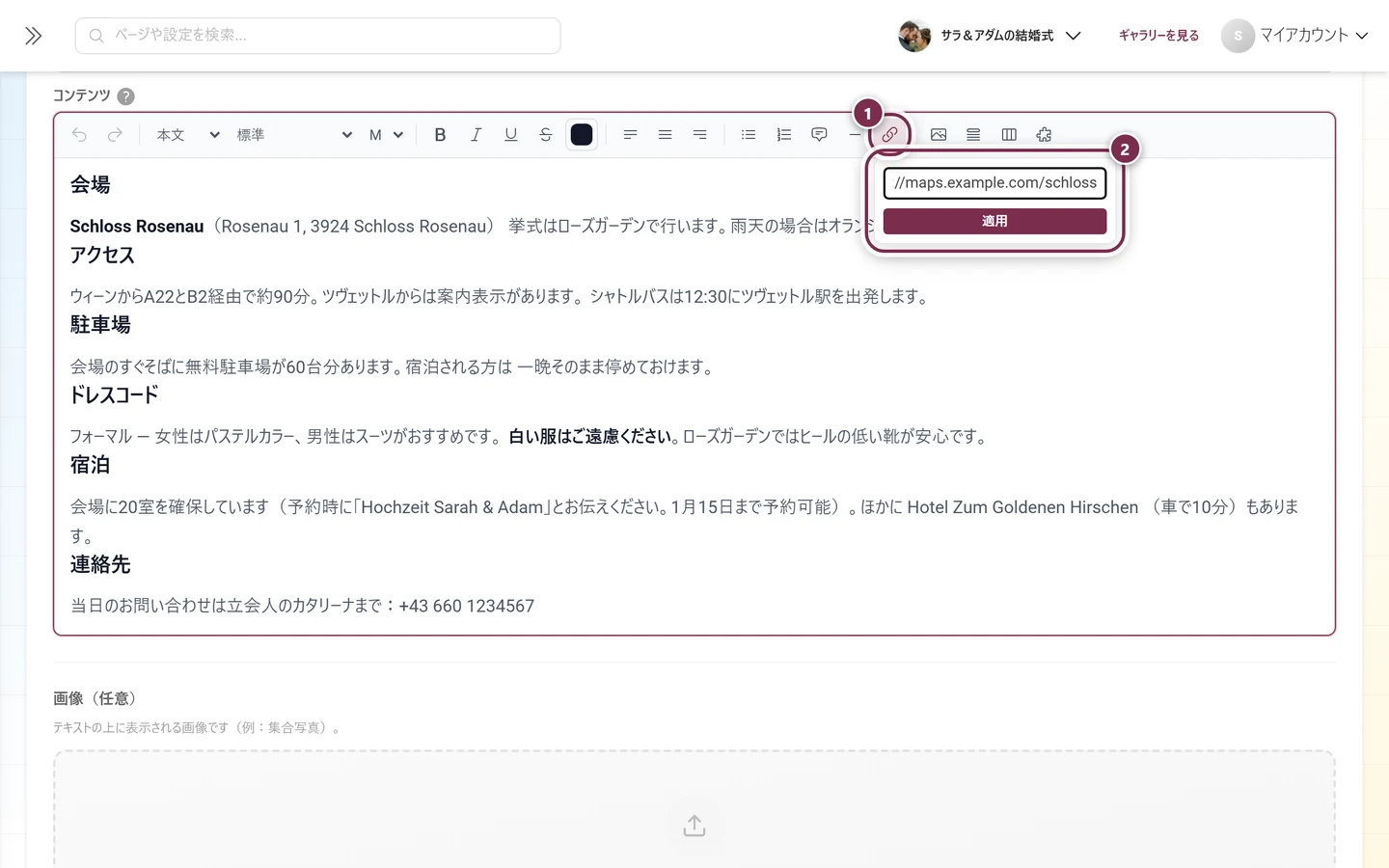This screenshot has height=868, width=1389.
Task: Open the text color picker swatch
Action: pos(582,135)
